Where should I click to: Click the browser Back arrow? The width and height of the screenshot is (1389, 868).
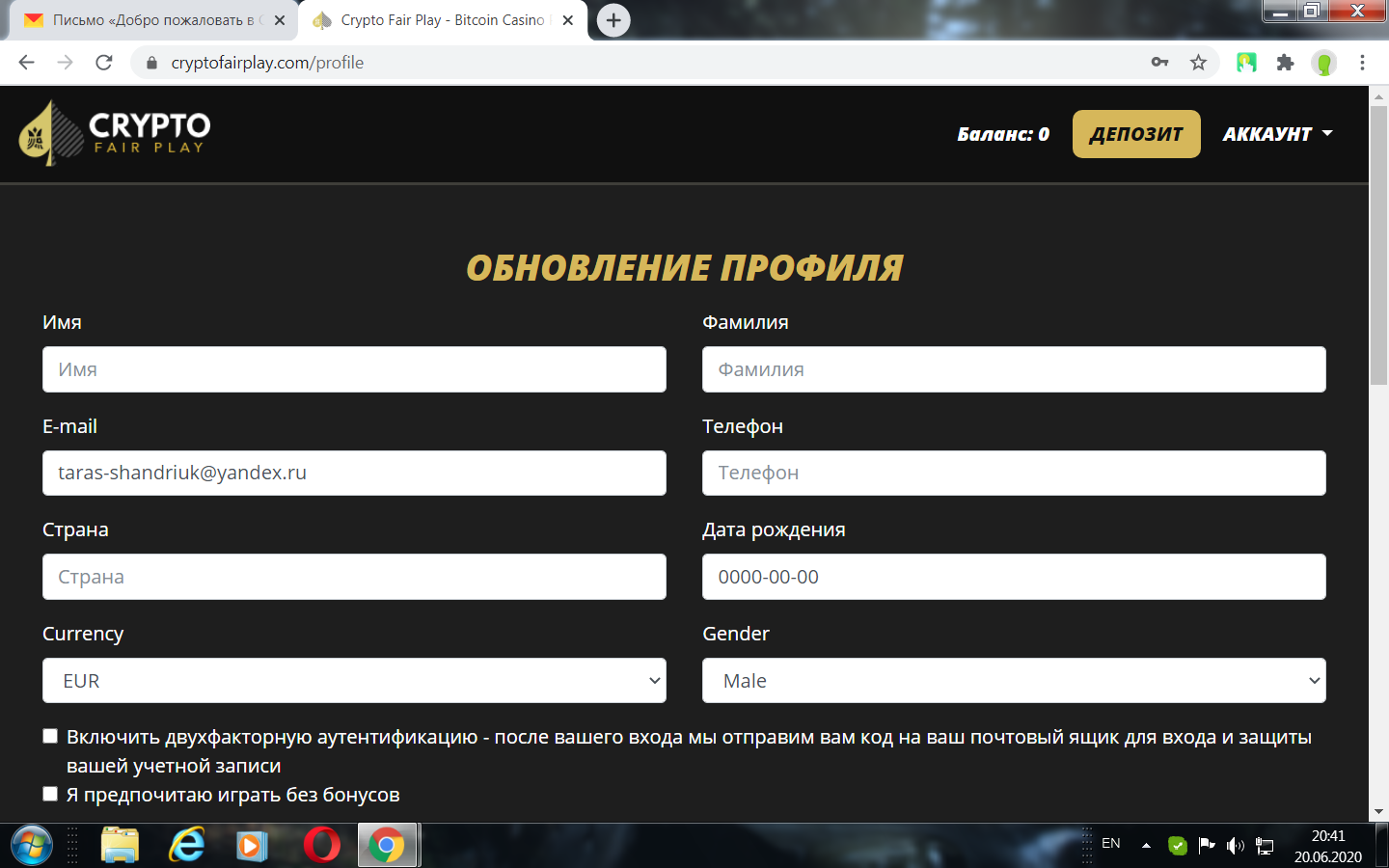(26, 63)
